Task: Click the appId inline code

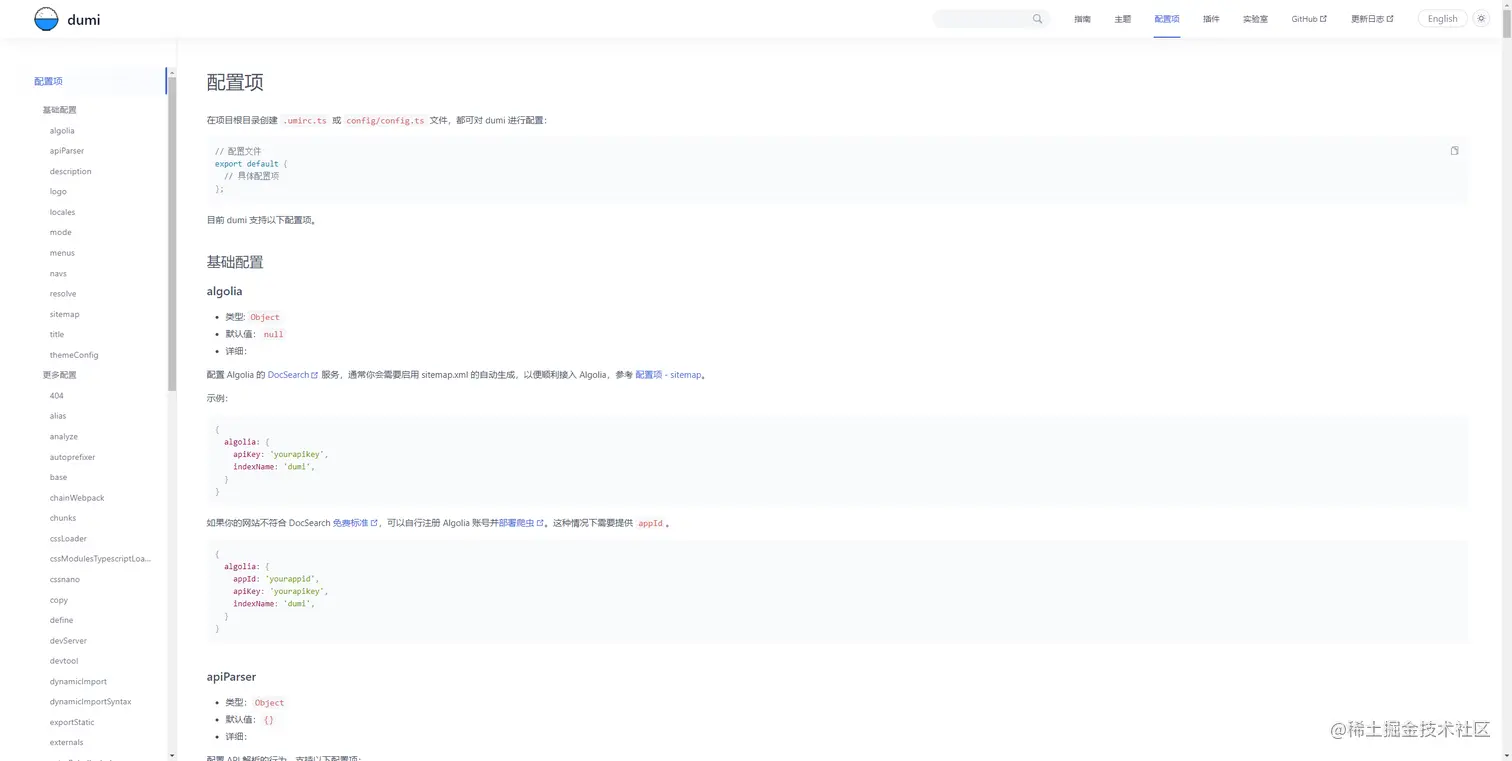Action: click(651, 523)
